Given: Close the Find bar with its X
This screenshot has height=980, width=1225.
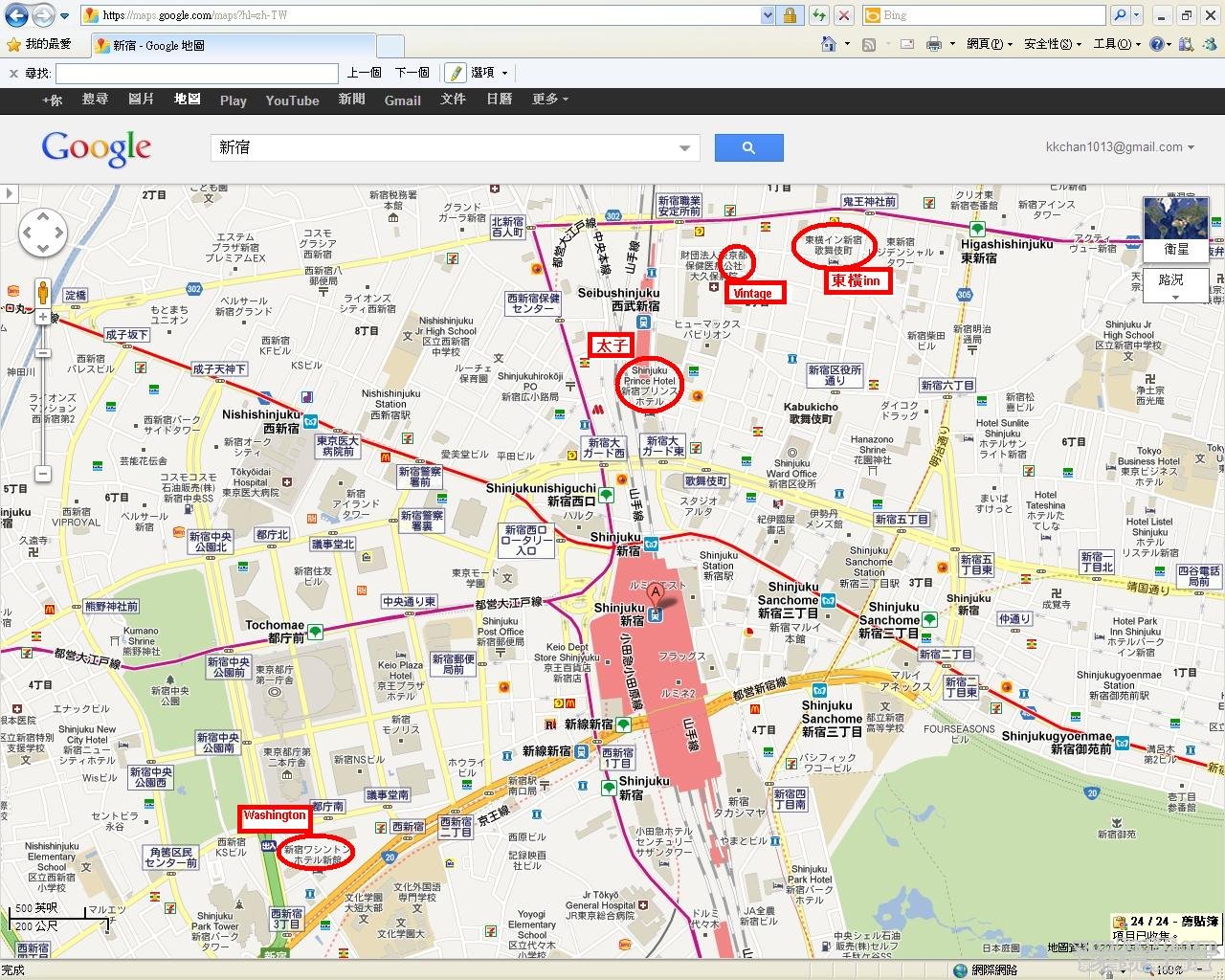Looking at the screenshot, I should point(12,73).
